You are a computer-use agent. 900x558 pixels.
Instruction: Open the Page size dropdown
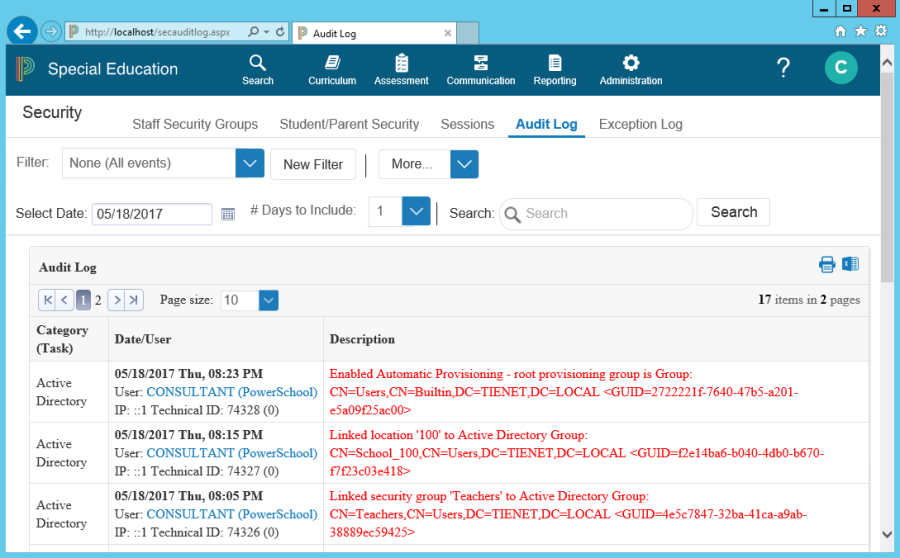(268, 300)
